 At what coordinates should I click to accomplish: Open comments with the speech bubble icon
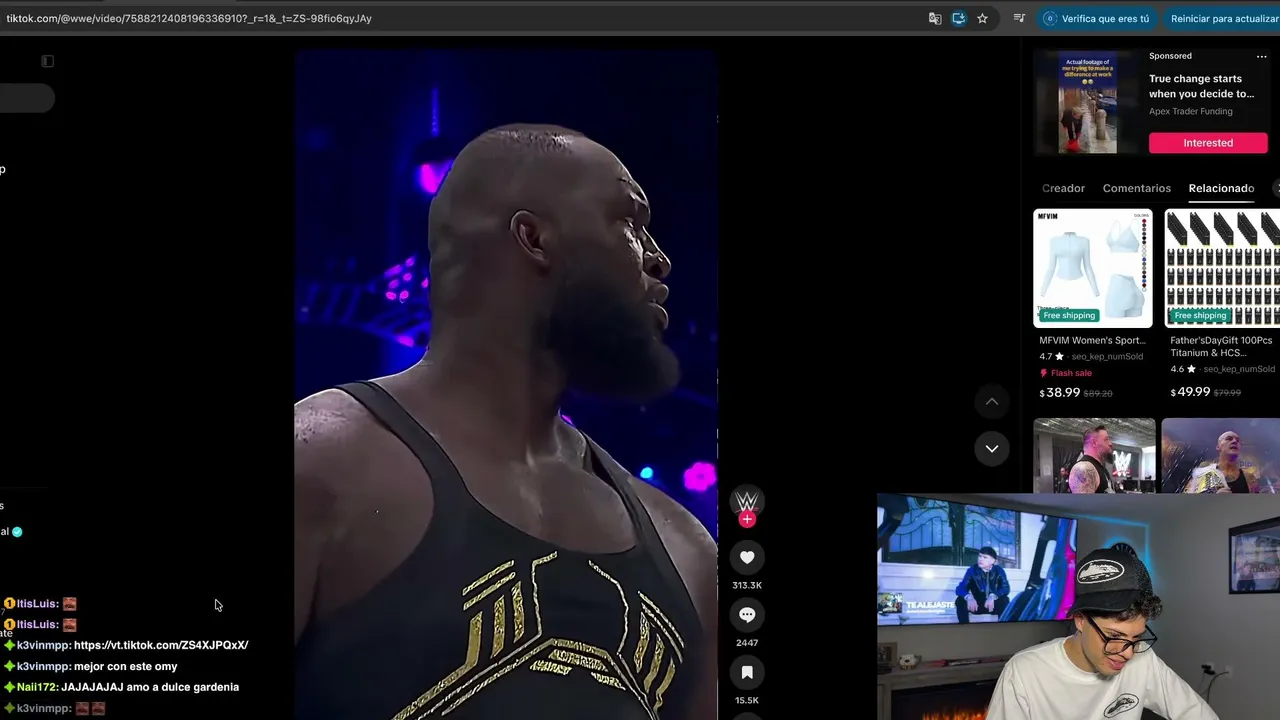point(747,615)
